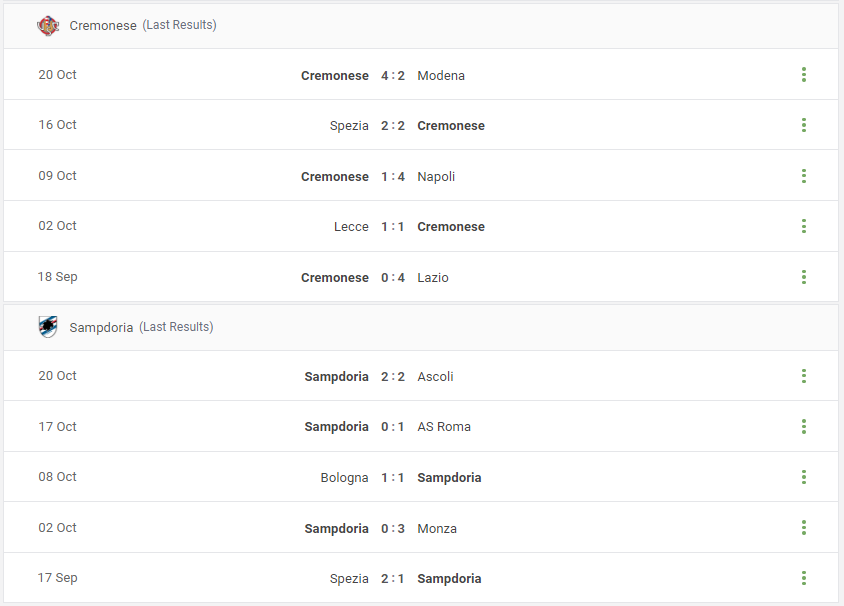Open three-dot menu for Cremonese vs Modena
The height and width of the screenshot is (606, 844).
coord(804,75)
